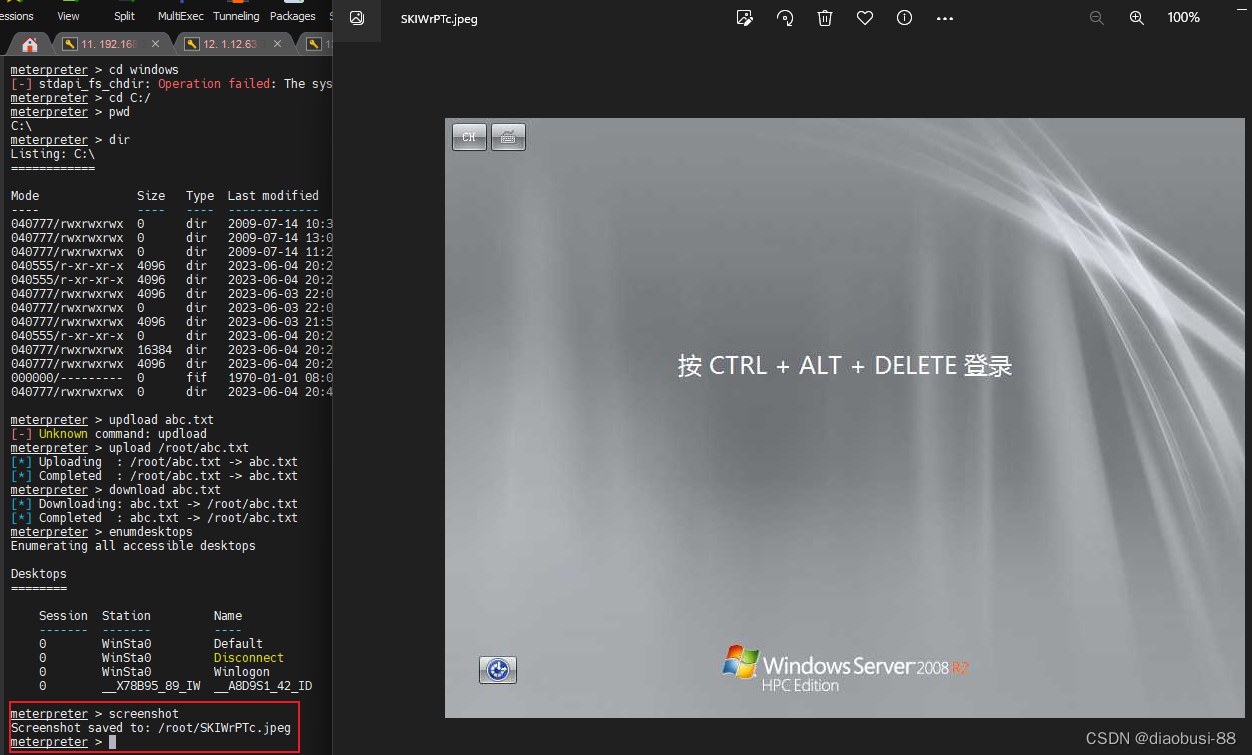Click the 'cd windows' command line
This screenshot has width=1252, height=755.
95,70
